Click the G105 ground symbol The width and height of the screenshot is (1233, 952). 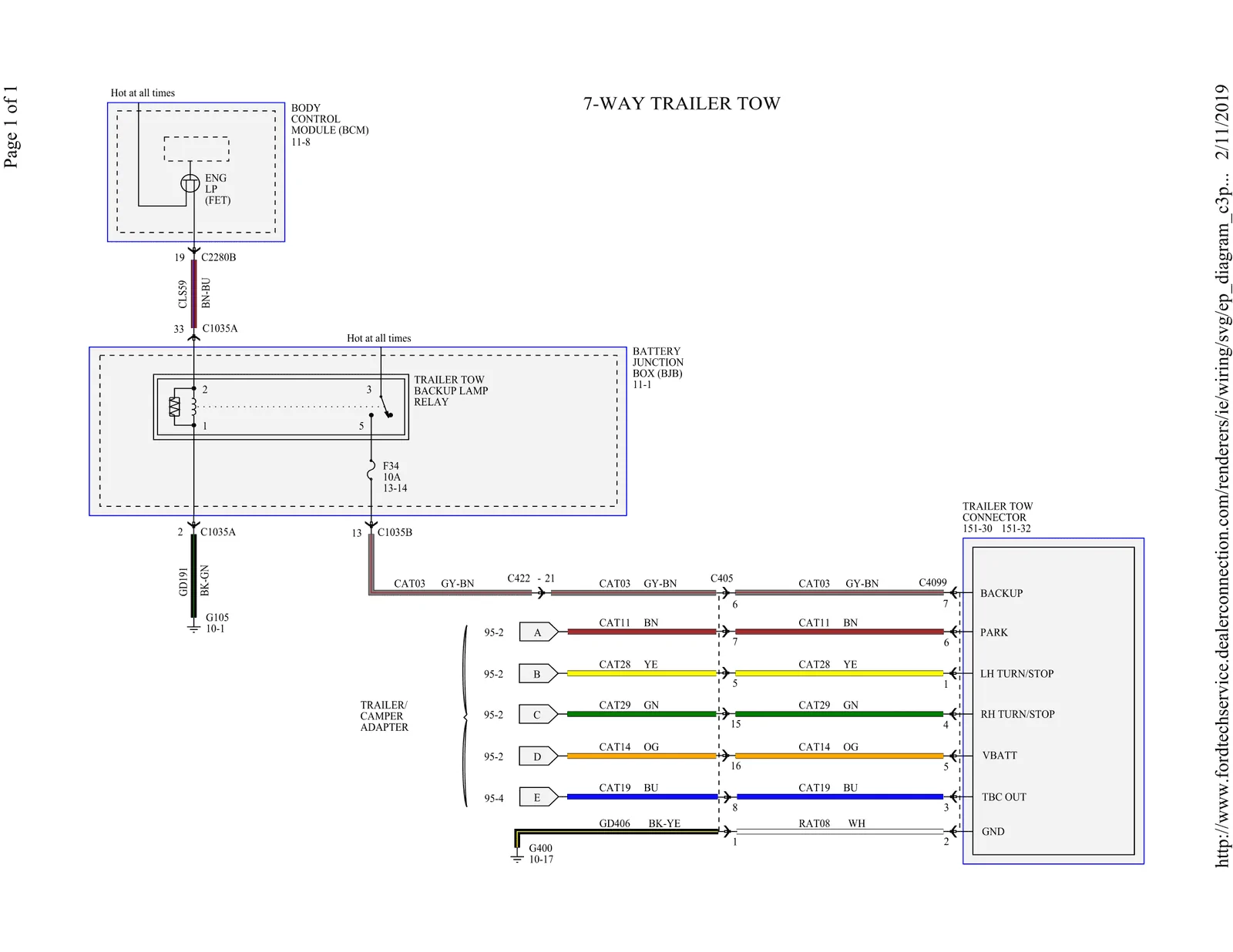point(193,628)
